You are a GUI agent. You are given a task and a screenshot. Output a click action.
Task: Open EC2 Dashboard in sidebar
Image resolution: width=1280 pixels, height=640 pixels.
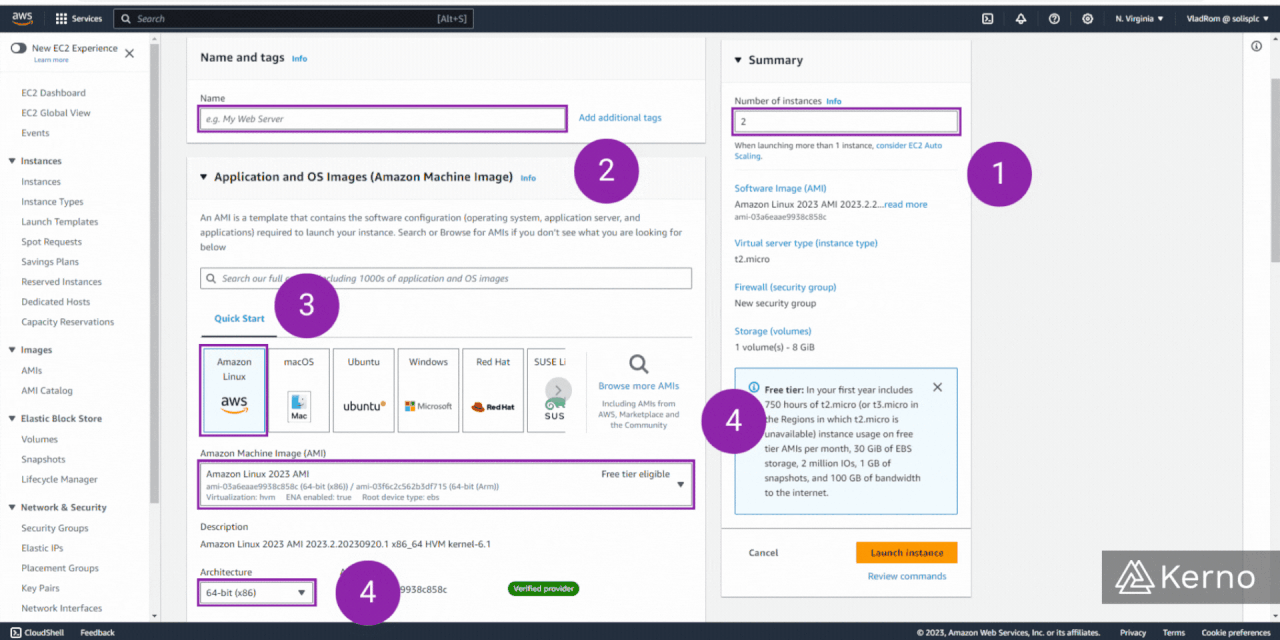[53, 93]
